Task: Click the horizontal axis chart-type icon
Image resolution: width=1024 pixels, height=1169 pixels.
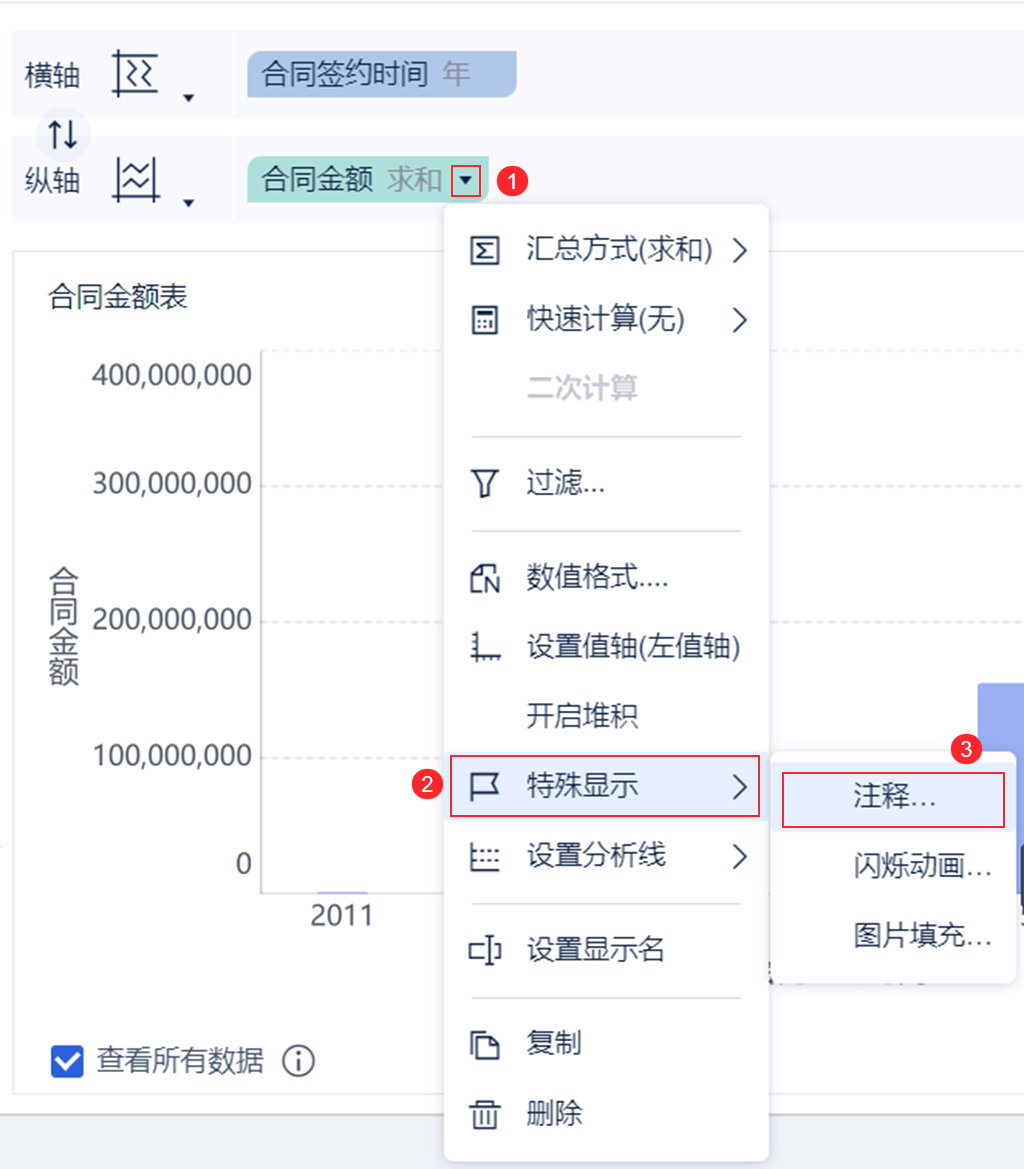Action: click(x=135, y=74)
